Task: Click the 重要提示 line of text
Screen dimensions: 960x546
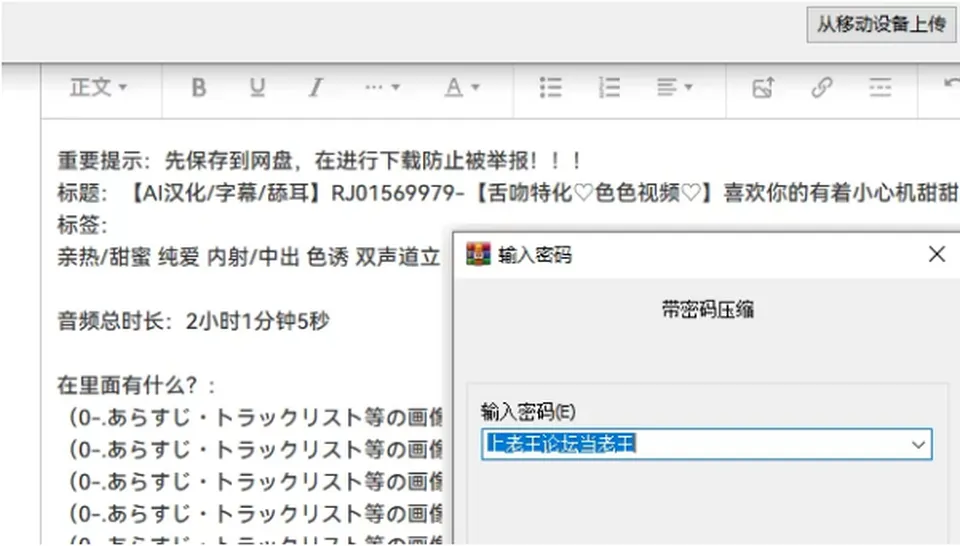Action: pyautogui.click(x=320, y=161)
